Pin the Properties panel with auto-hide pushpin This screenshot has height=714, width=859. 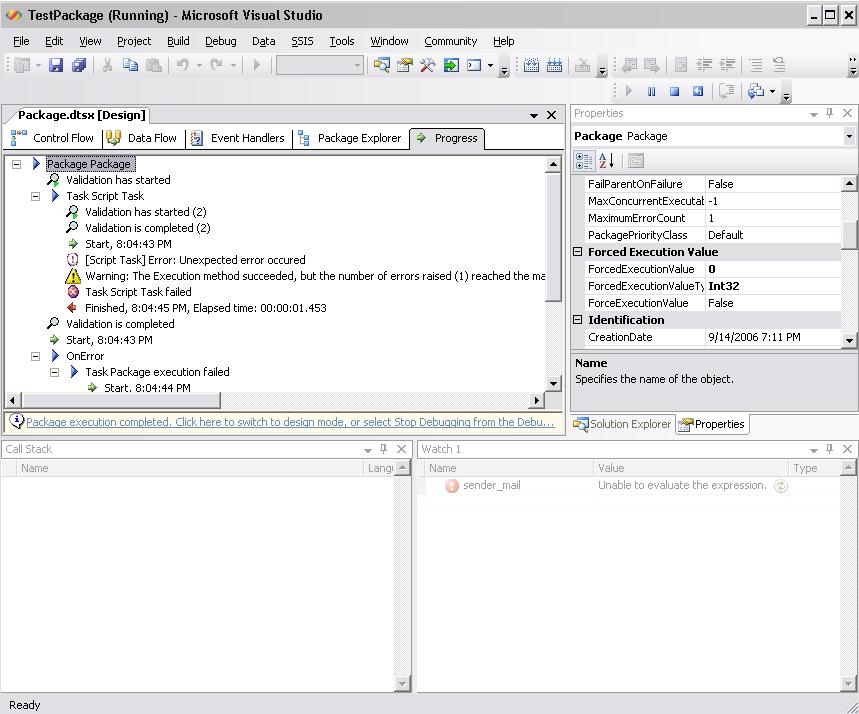(829, 114)
